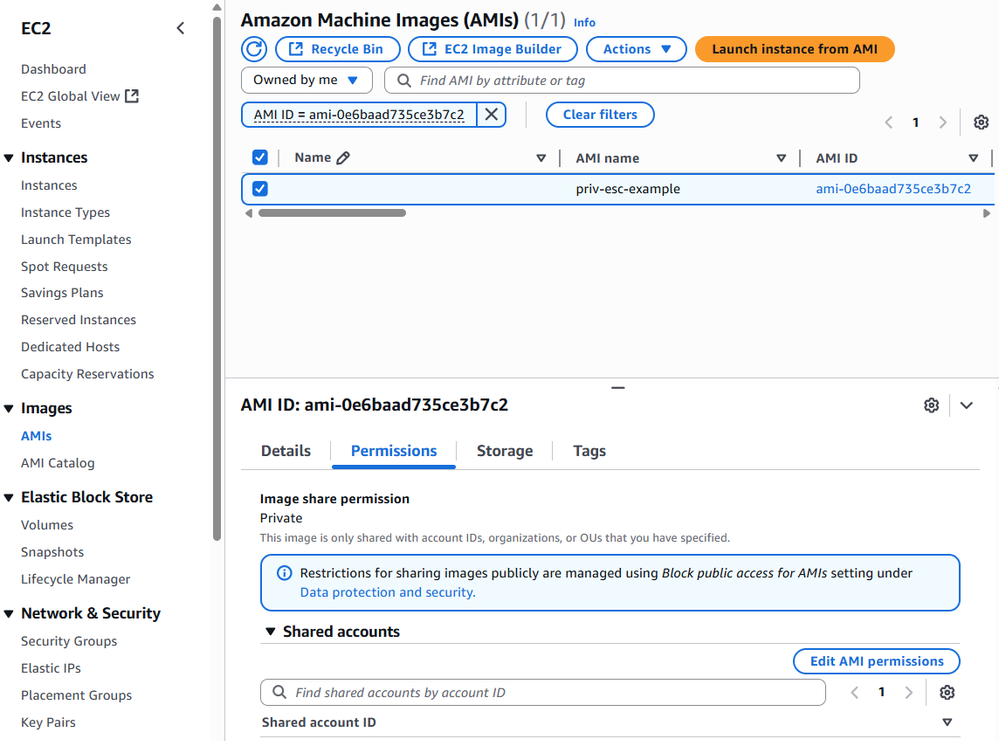Open the Tags tab
Image resolution: width=999 pixels, height=741 pixels.
(589, 451)
